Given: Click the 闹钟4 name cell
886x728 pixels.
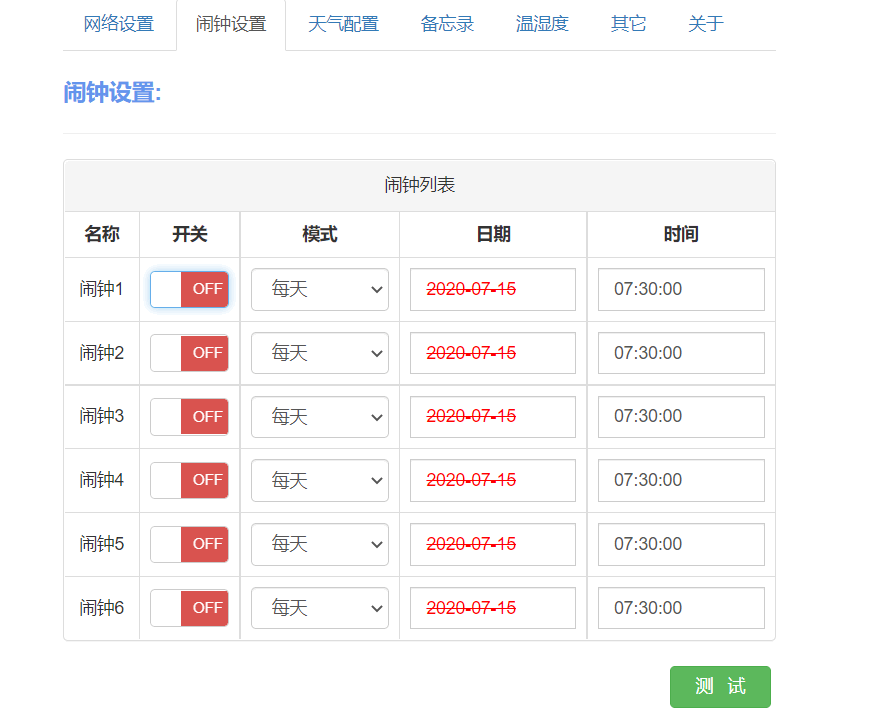Looking at the screenshot, I should (x=102, y=480).
